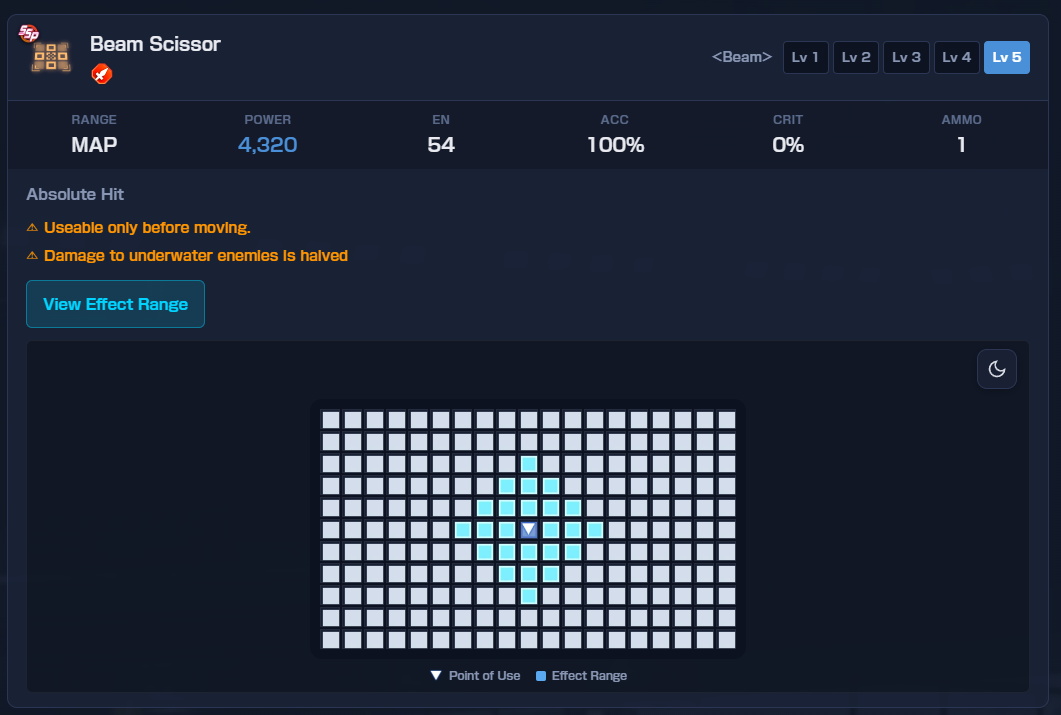Click the POWER stat label
Image resolution: width=1061 pixels, height=715 pixels.
coord(267,120)
